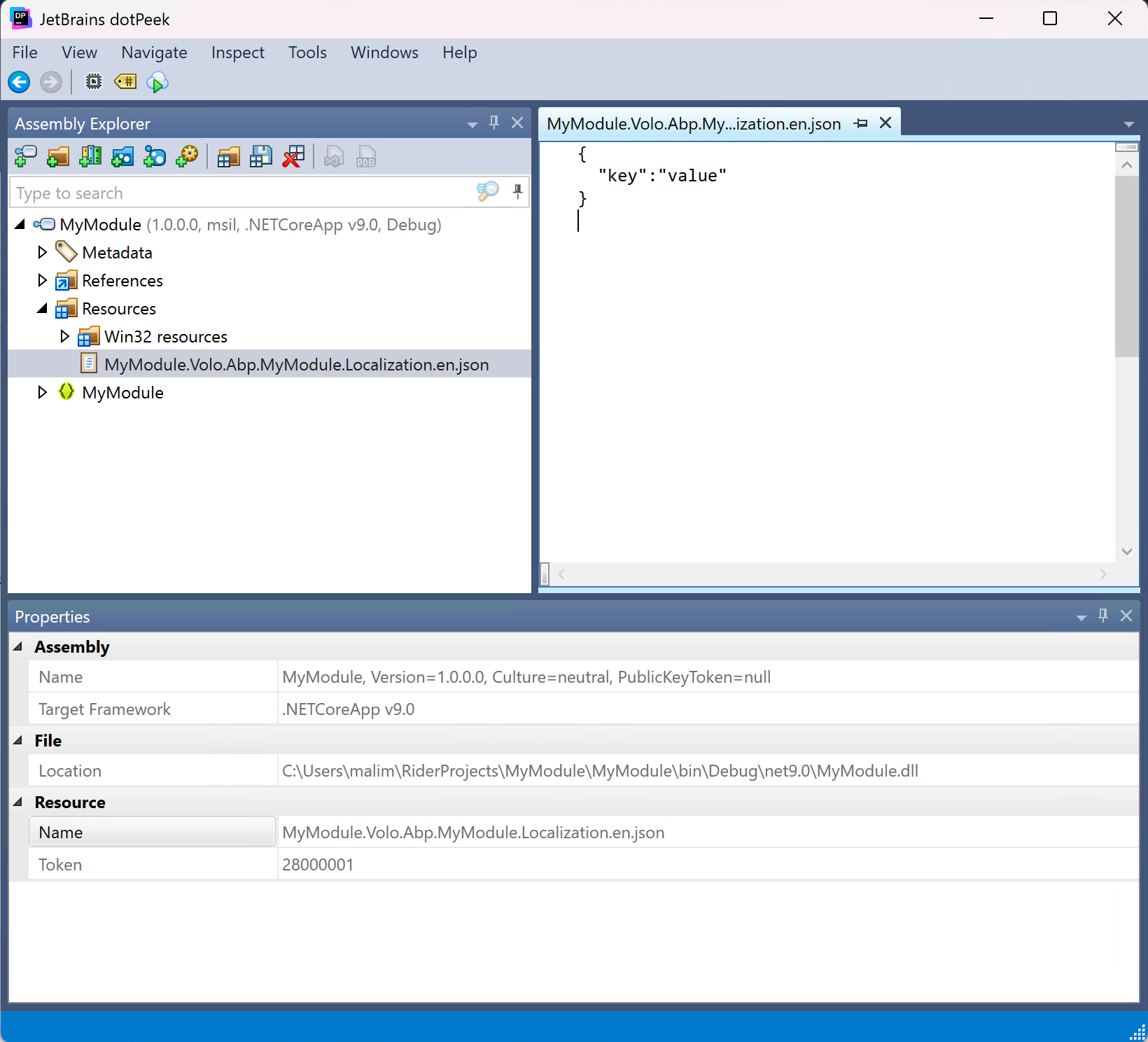Collapse the Resource properties section
Image resolution: width=1148 pixels, height=1042 pixels.
17,802
